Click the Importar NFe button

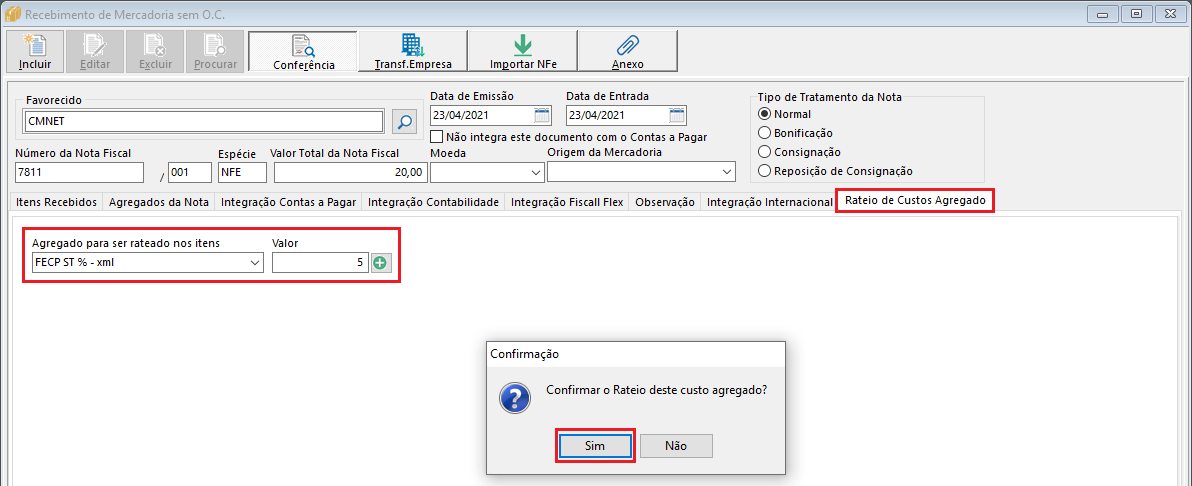(x=523, y=52)
